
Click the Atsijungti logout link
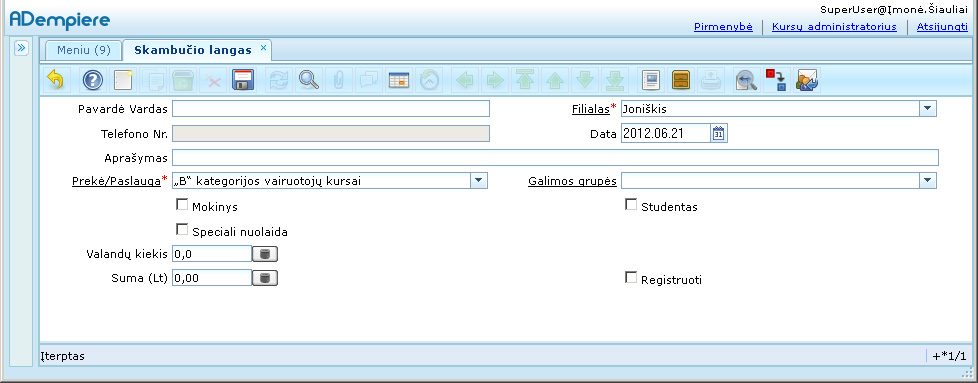(x=942, y=27)
